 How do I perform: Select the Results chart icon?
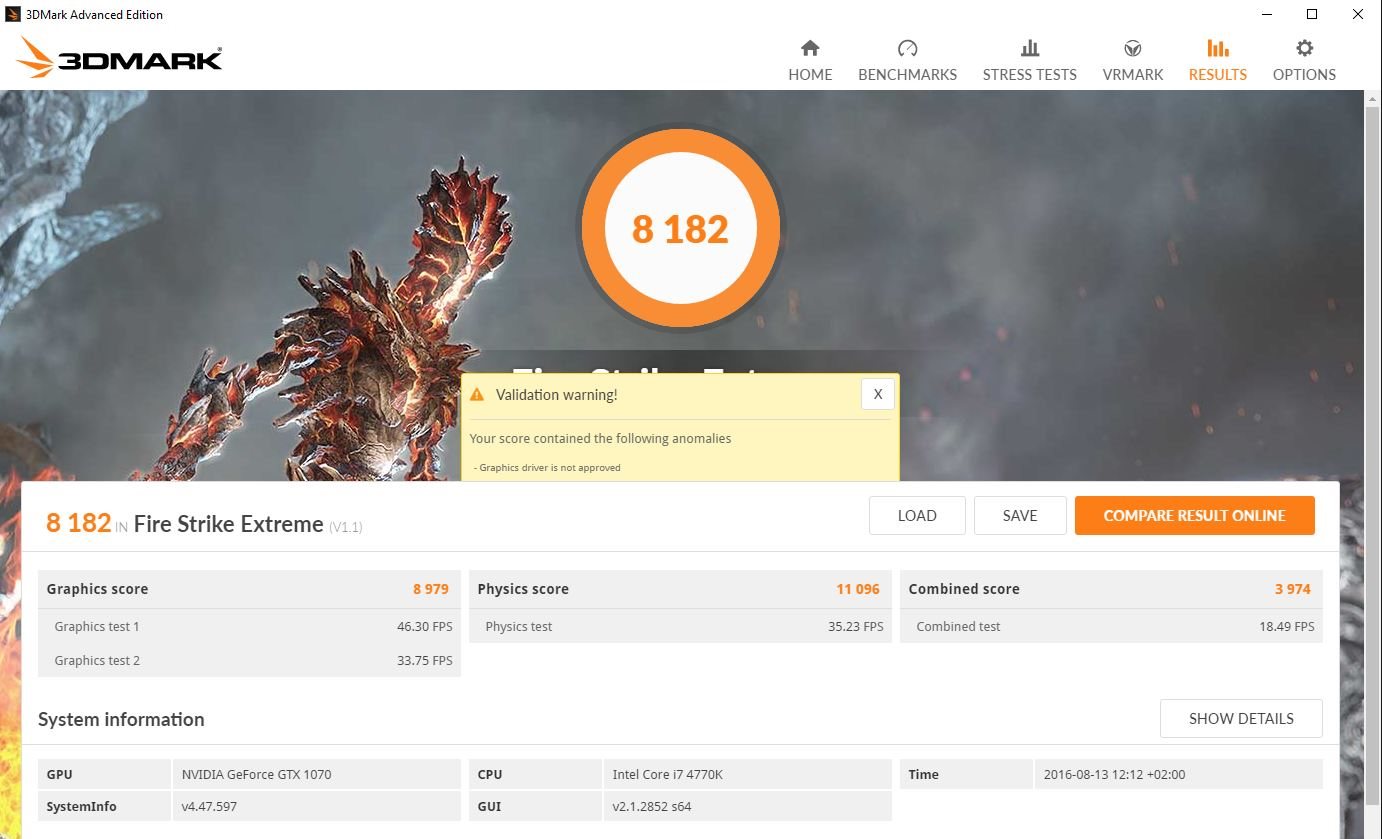coord(1217,48)
